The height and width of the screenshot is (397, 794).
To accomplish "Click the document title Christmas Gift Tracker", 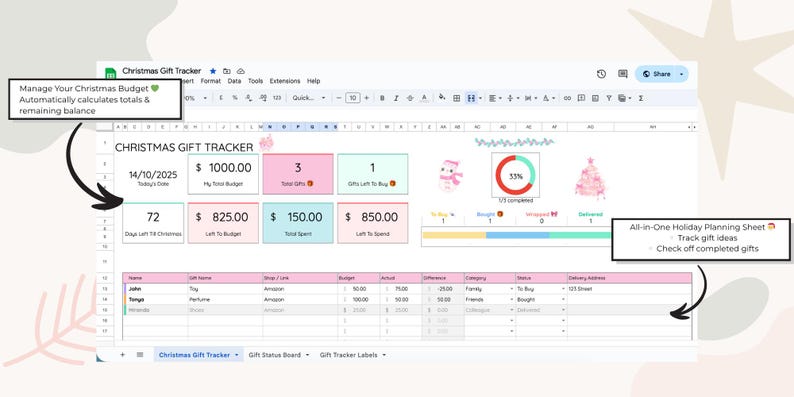I will (162, 71).
